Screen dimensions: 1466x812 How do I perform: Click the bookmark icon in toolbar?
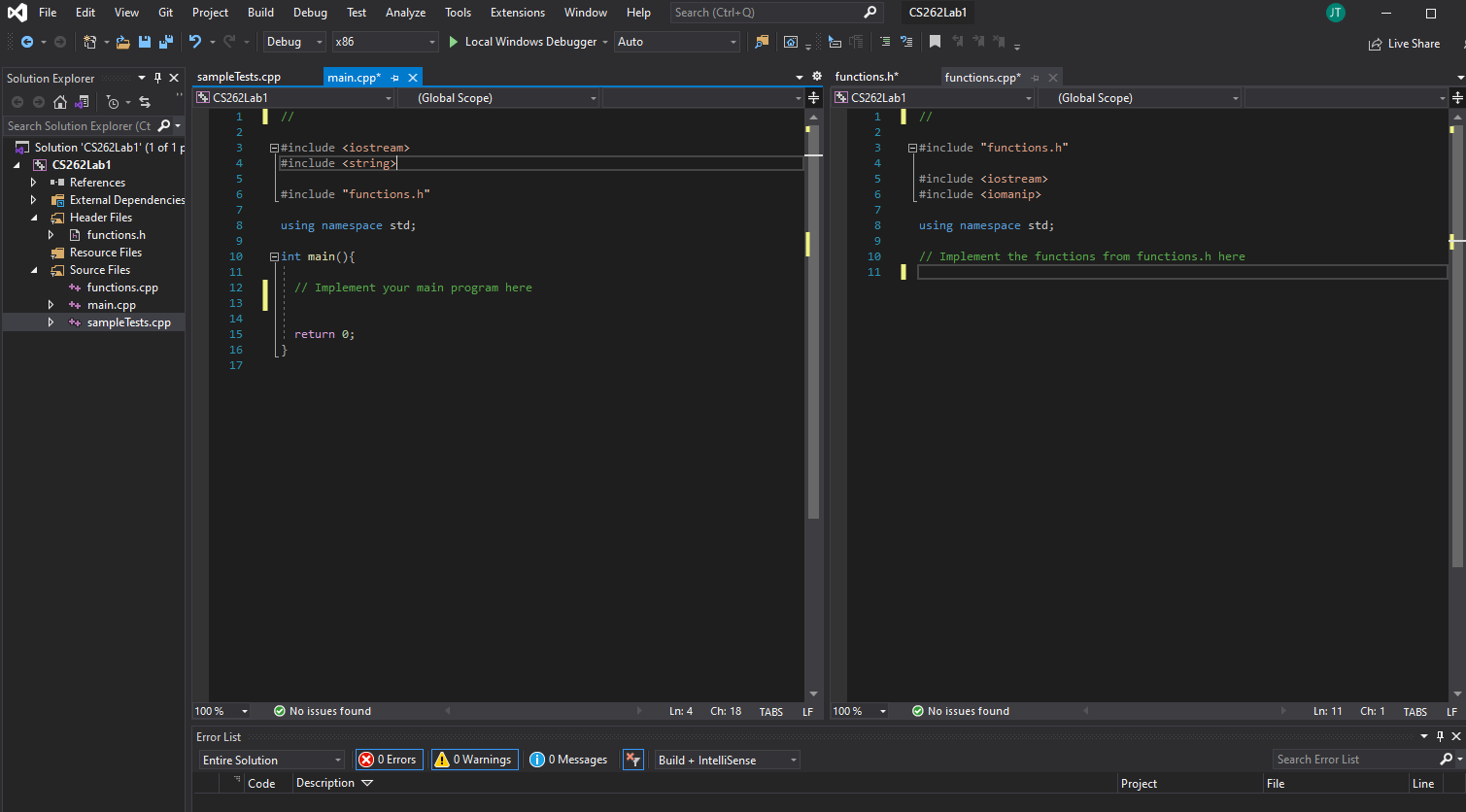(935, 42)
